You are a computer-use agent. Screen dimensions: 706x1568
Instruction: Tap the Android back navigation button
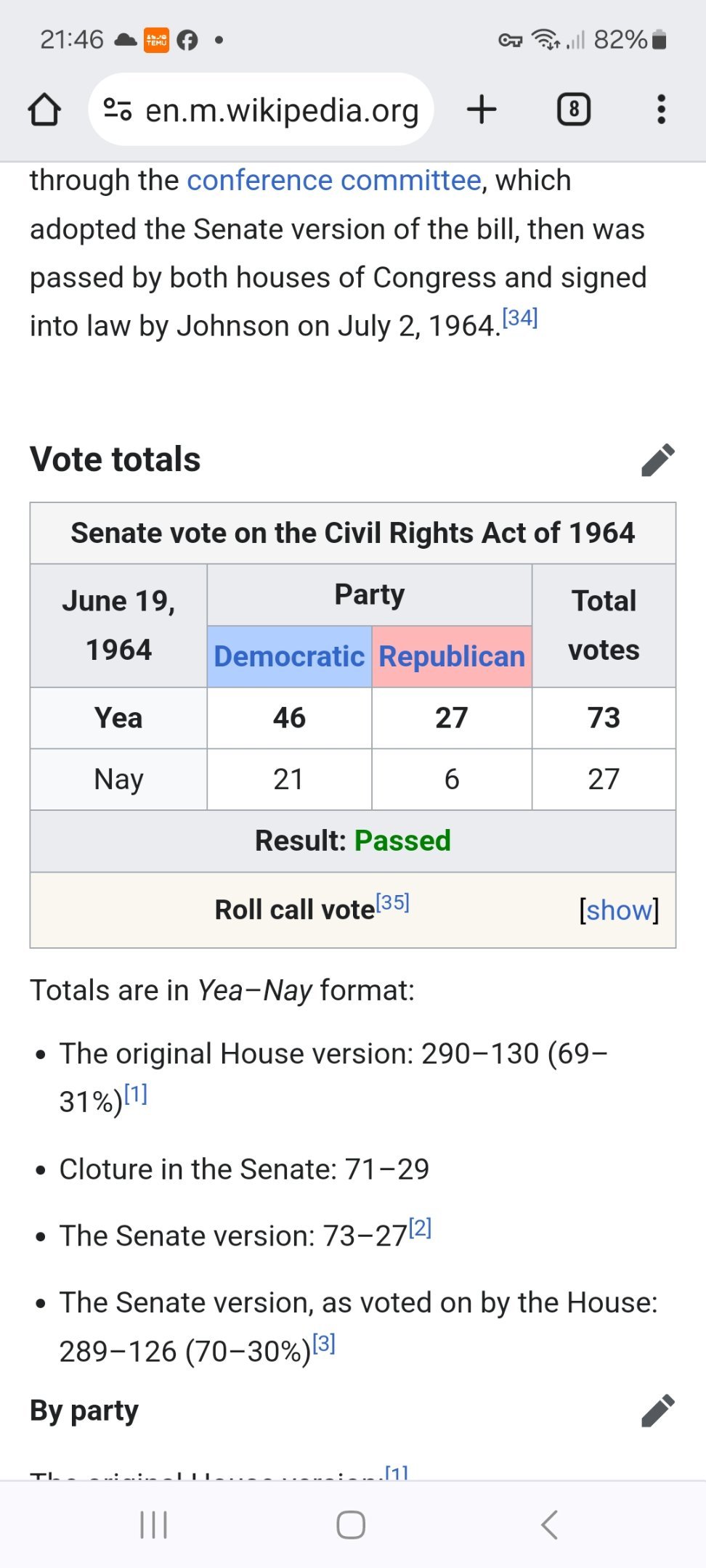(550, 1524)
